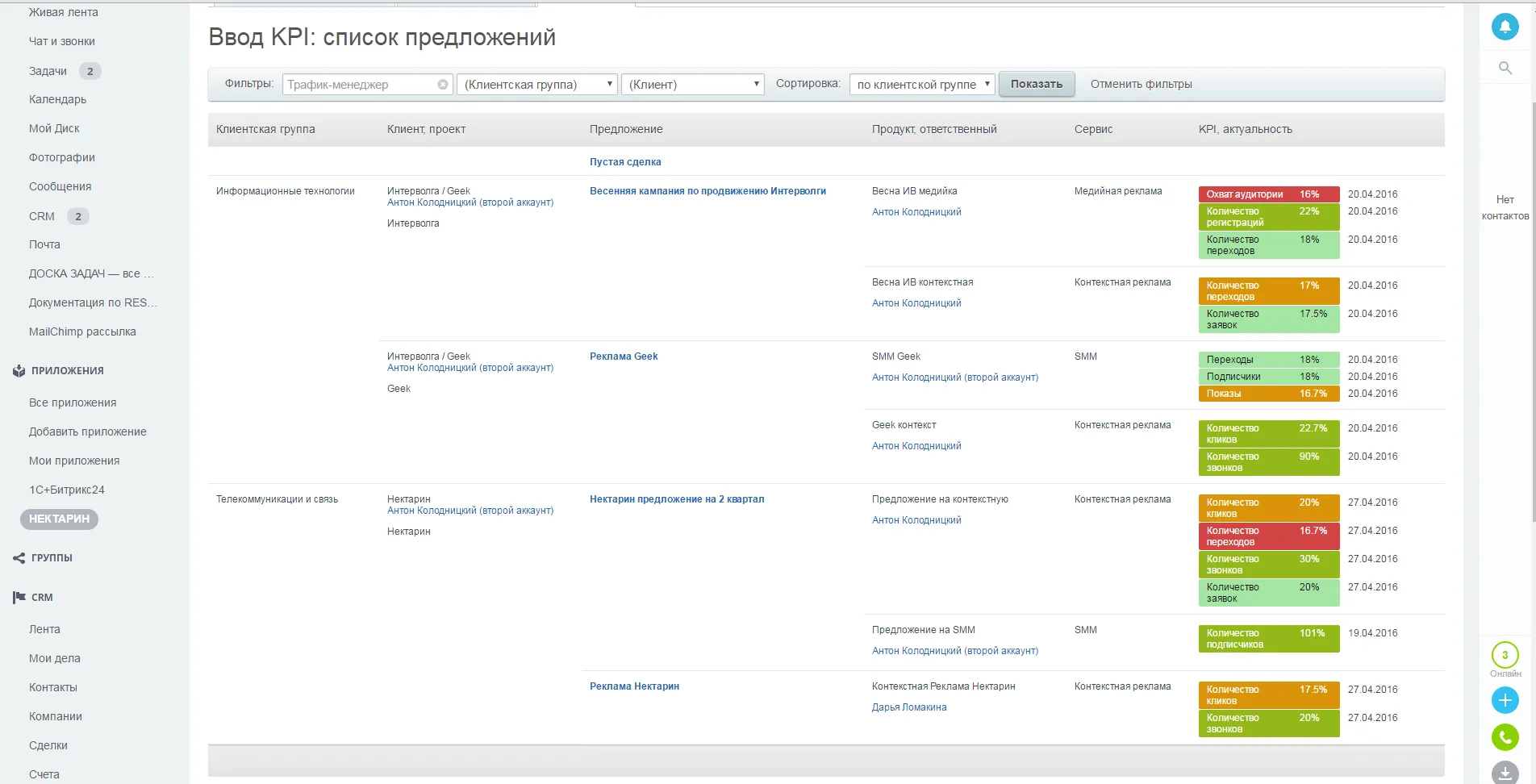Open search with the magnifier icon

coord(1505,68)
